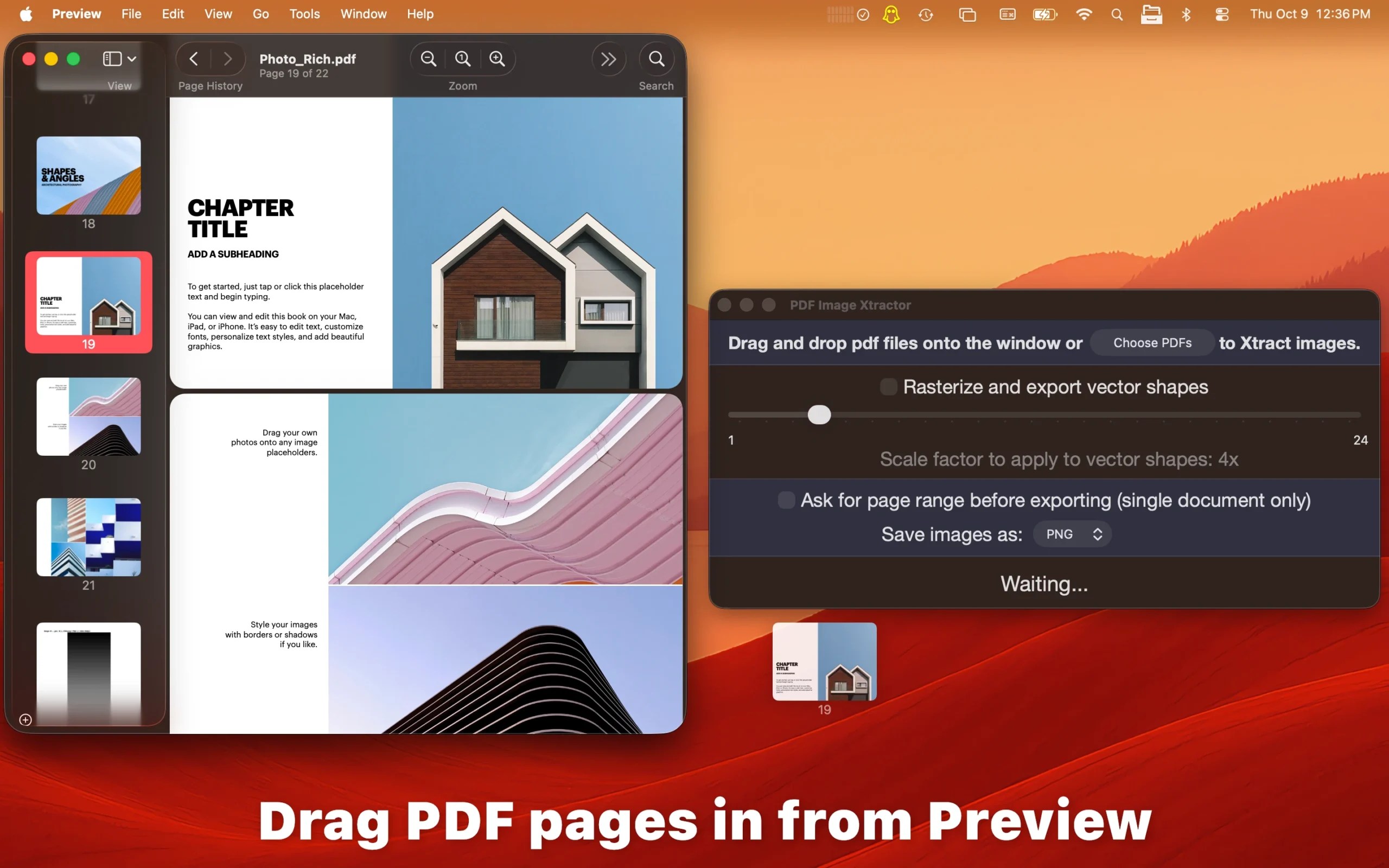Click the Choose PDFs button
This screenshot has width=1389, height=868.
coord(1152,342)
